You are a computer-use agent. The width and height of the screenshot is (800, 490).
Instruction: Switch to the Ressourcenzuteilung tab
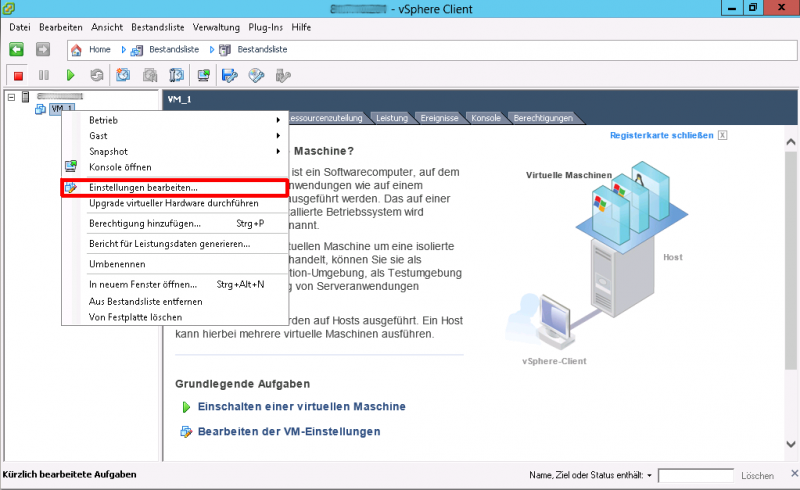click(327, 118)
